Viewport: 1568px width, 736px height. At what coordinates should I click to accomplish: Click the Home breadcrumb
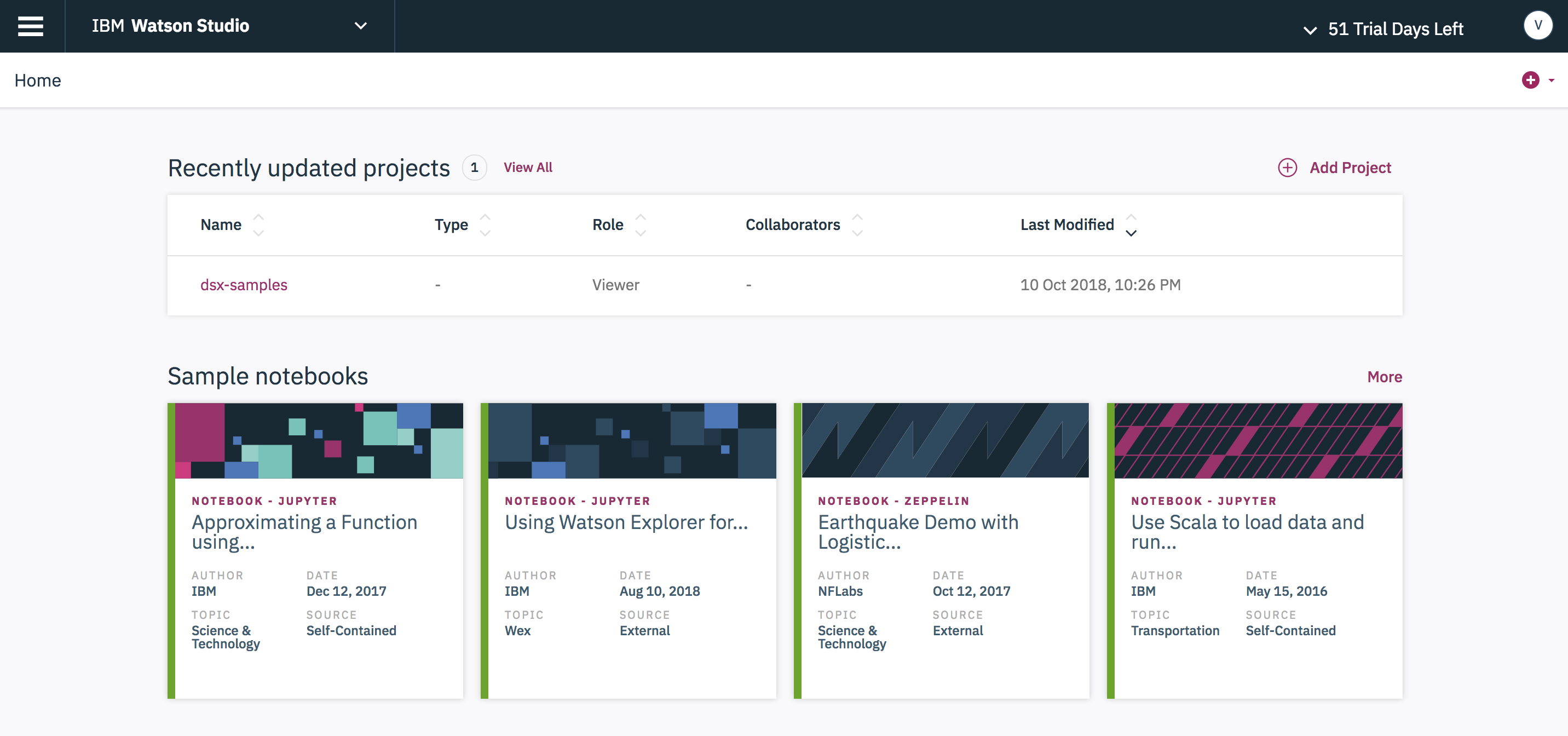(38, 81)
